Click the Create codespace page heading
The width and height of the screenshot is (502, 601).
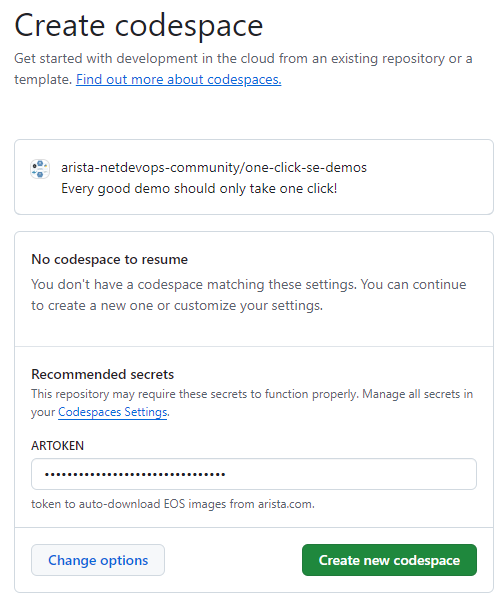pyautogui.click(x=139, y=25)
